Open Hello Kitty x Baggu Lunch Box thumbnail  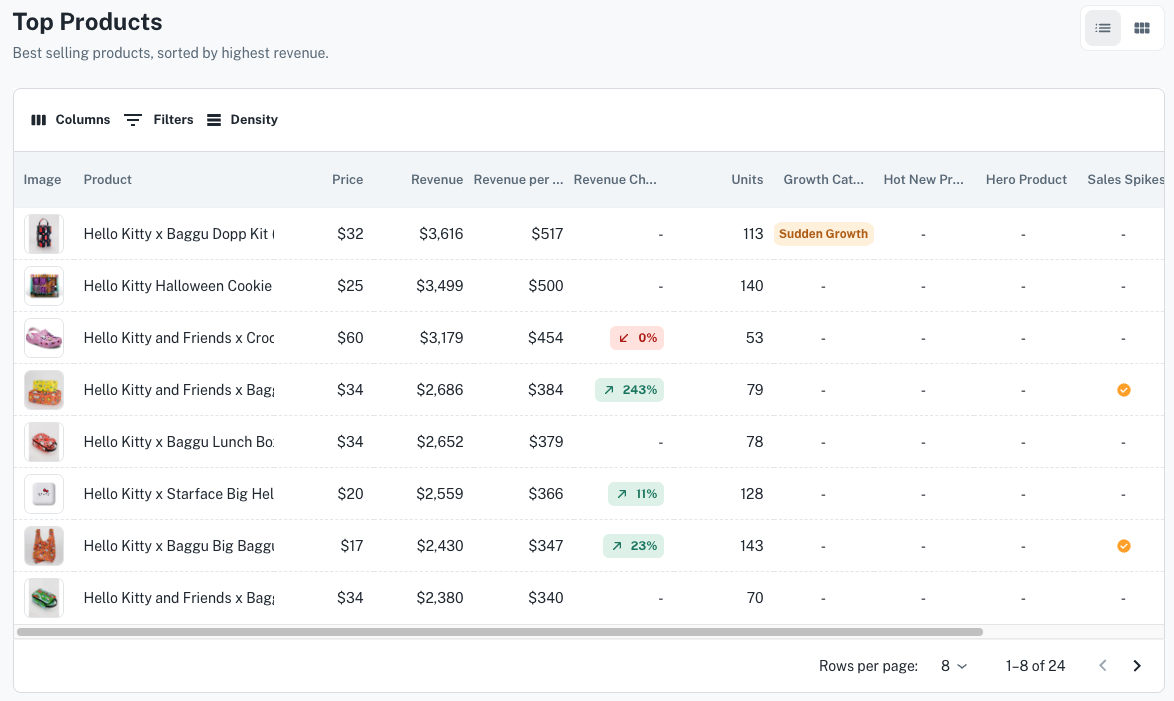pyautogui.click(x=43, y=442)
